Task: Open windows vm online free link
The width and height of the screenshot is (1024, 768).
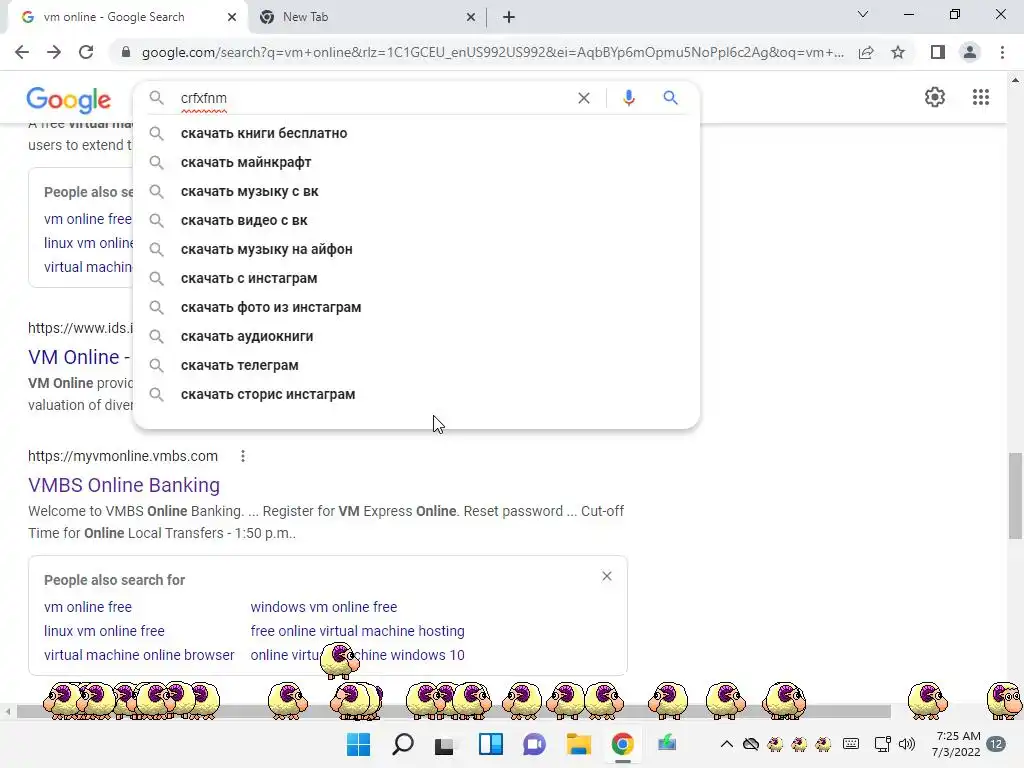Action: tap(324, 607)
